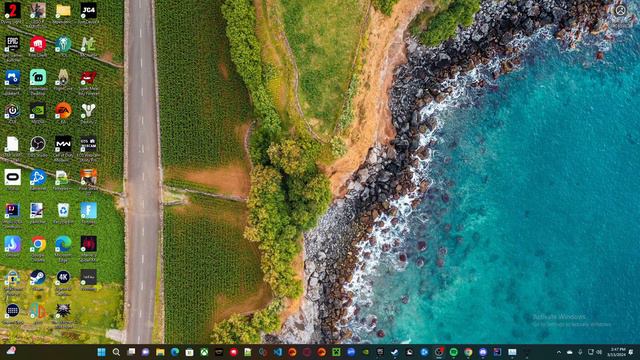Screen dimensions: 640x360
Task: Open the Xbox app in the taskbar
Action: 204,352
